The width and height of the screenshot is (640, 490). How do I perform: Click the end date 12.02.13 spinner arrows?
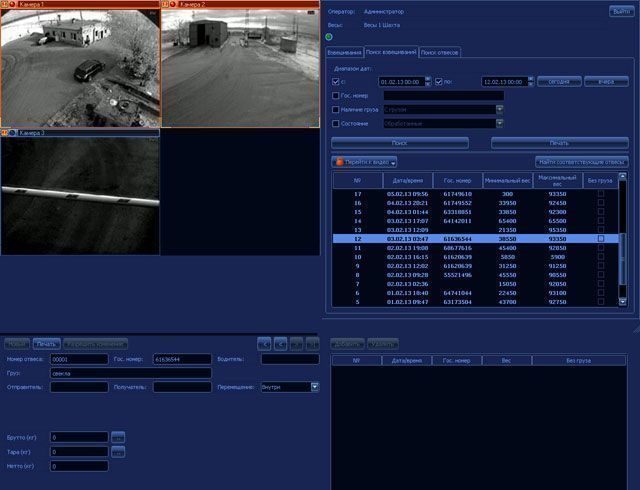(531, 82)
